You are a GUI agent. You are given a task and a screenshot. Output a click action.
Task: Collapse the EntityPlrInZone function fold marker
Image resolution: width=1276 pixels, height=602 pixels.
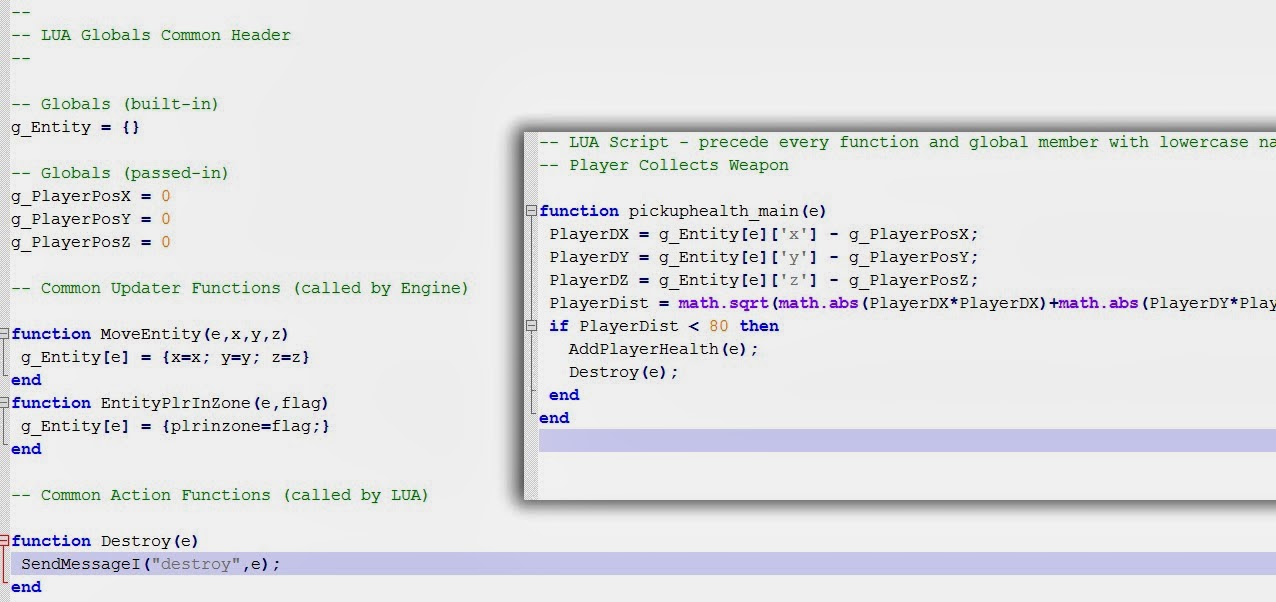pos(5,403)
